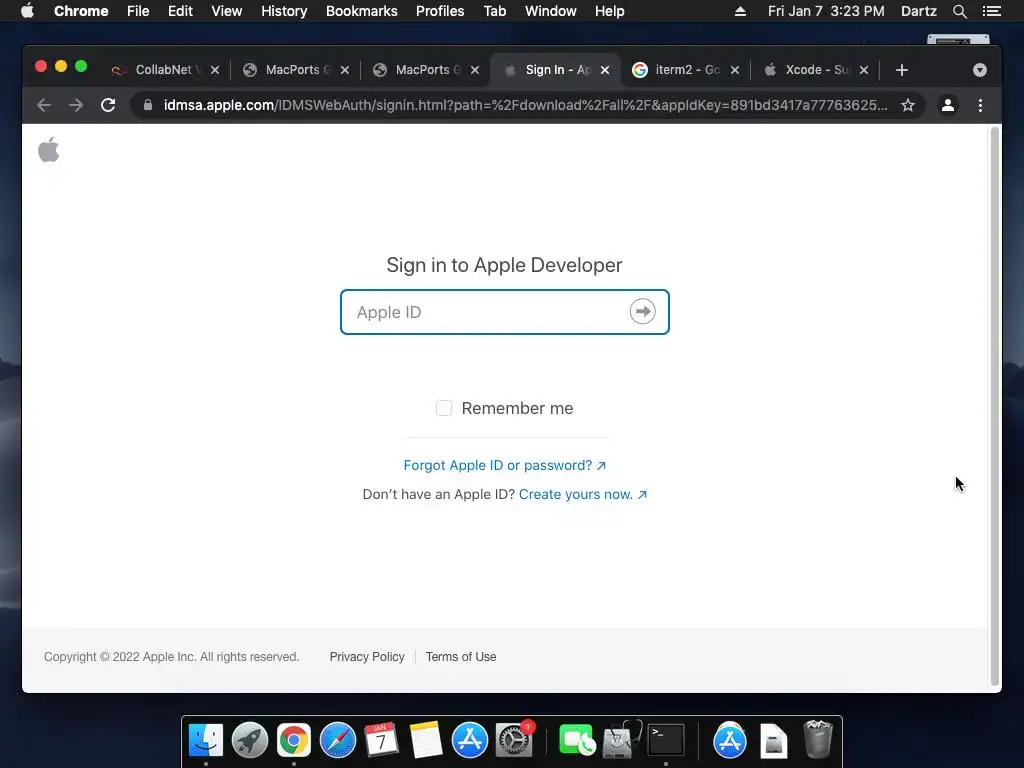This screenshot has width=1024, height=768.
Task: Open Chrome's three-dot menu
Action: click(x=980, y=105)
